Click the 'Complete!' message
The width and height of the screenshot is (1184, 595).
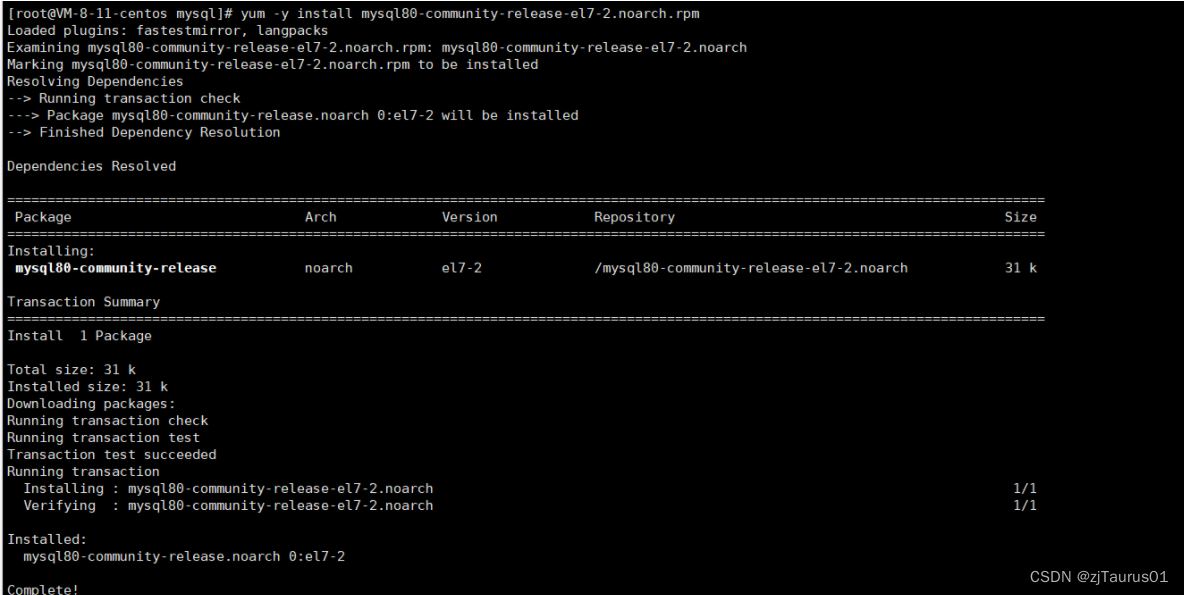[x=42, y=589]
